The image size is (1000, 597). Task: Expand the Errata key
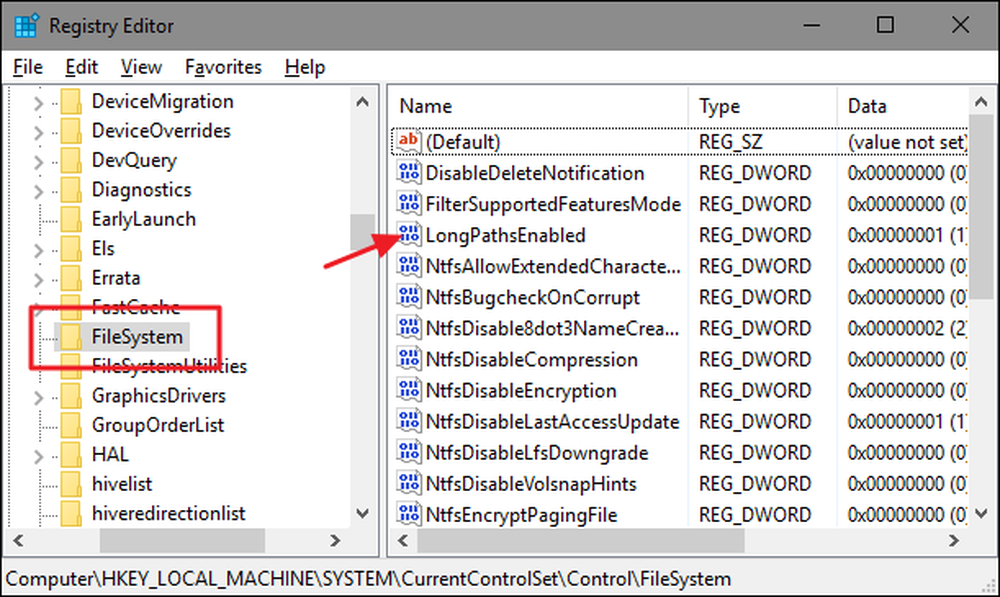point(38,279)
